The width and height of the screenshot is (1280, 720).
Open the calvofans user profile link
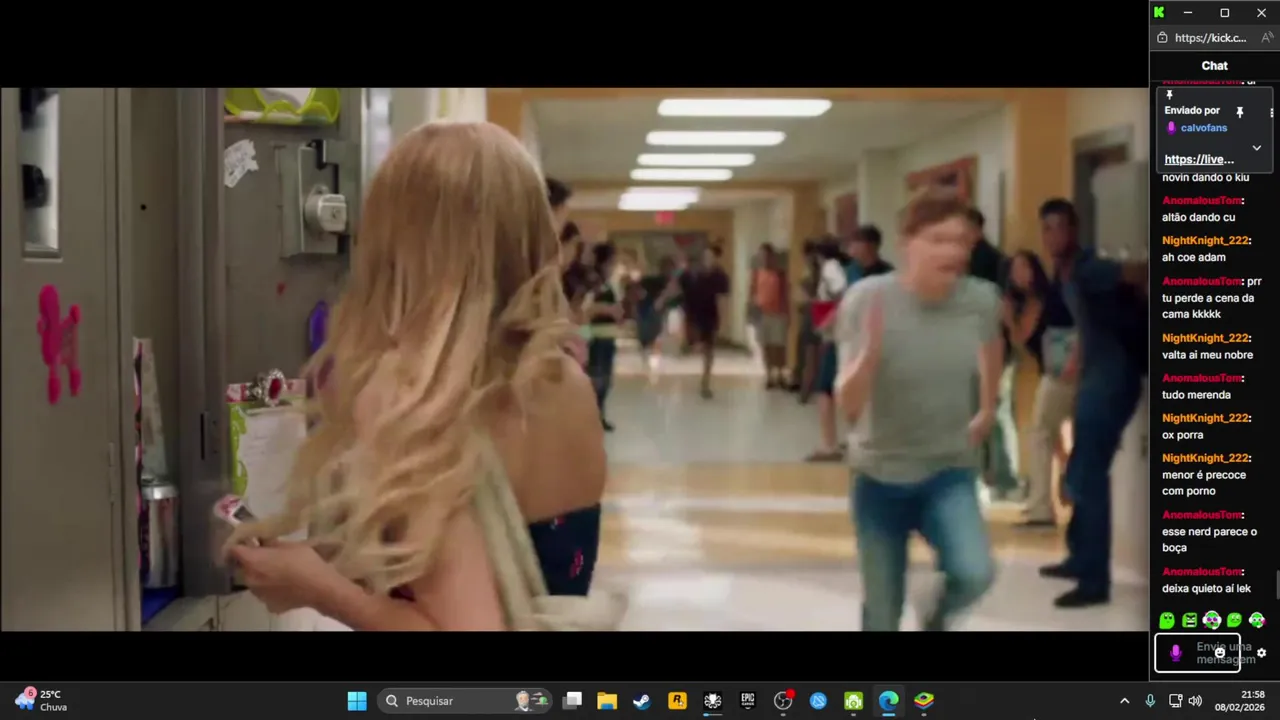(x=1204, y=128)
